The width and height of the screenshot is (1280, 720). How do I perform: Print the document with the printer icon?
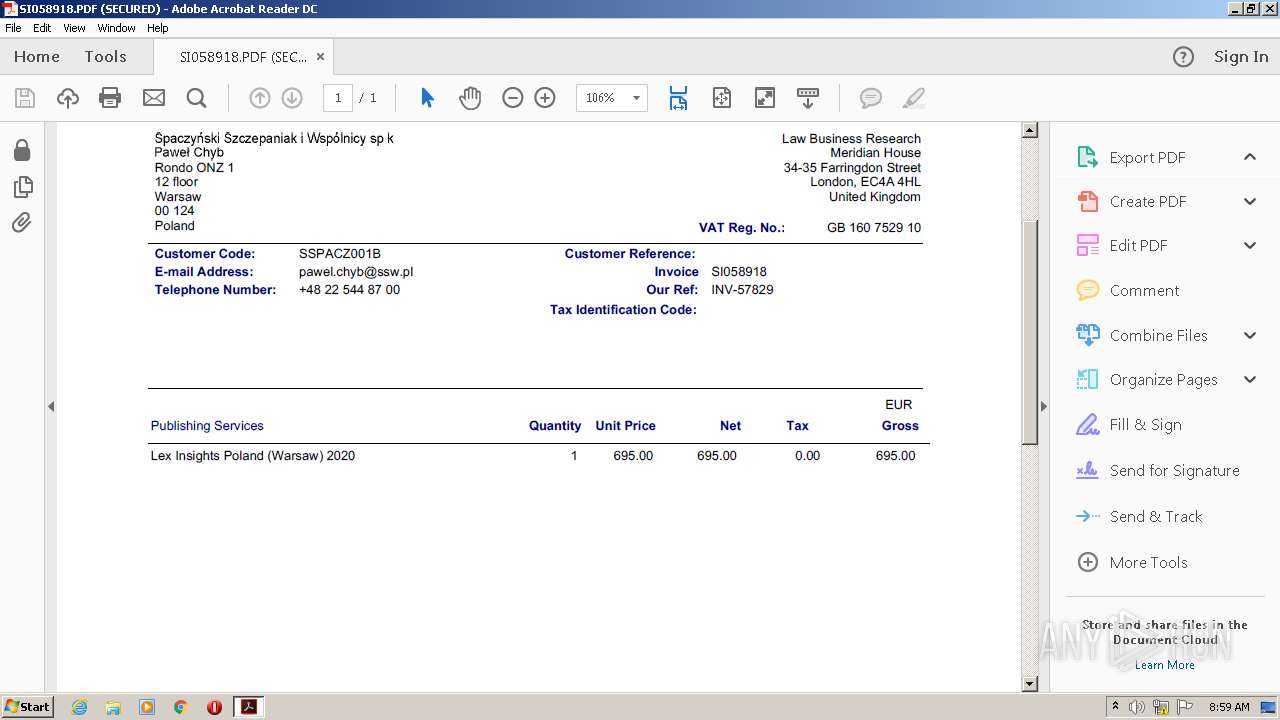[110, 98]
